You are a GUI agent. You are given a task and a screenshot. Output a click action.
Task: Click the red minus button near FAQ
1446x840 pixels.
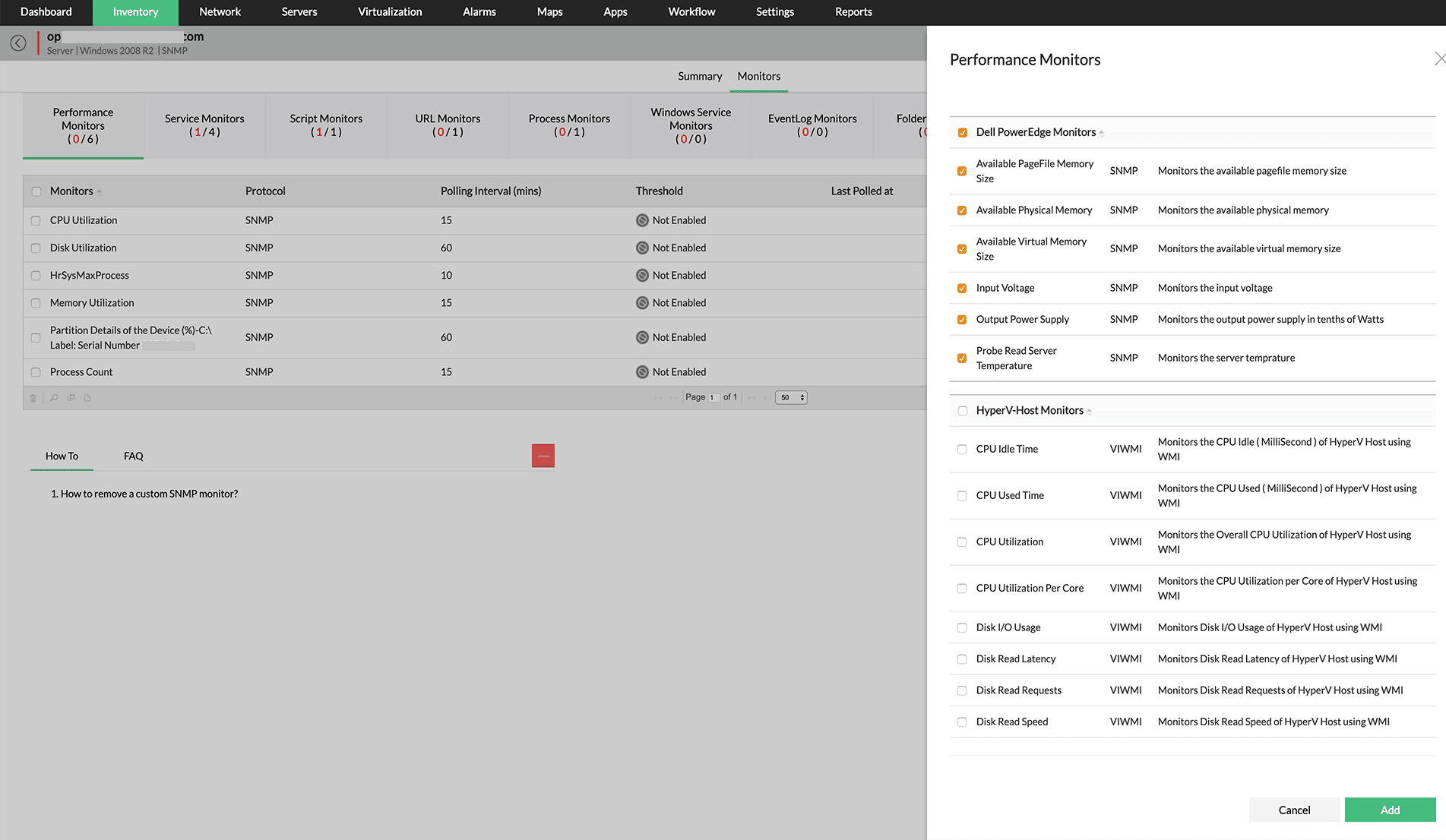coord(543,456)
